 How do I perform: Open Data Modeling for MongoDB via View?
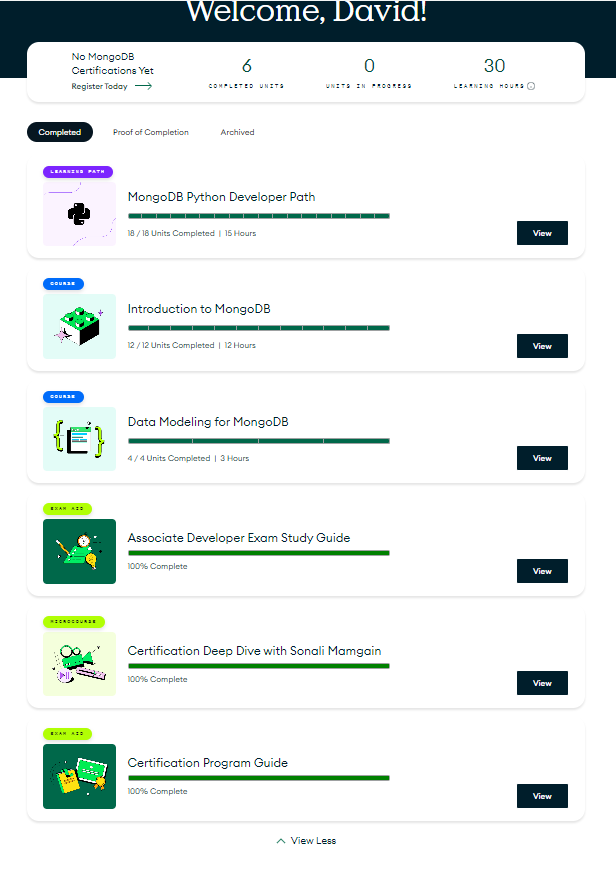pyautogui.click(x=542, y=458)
